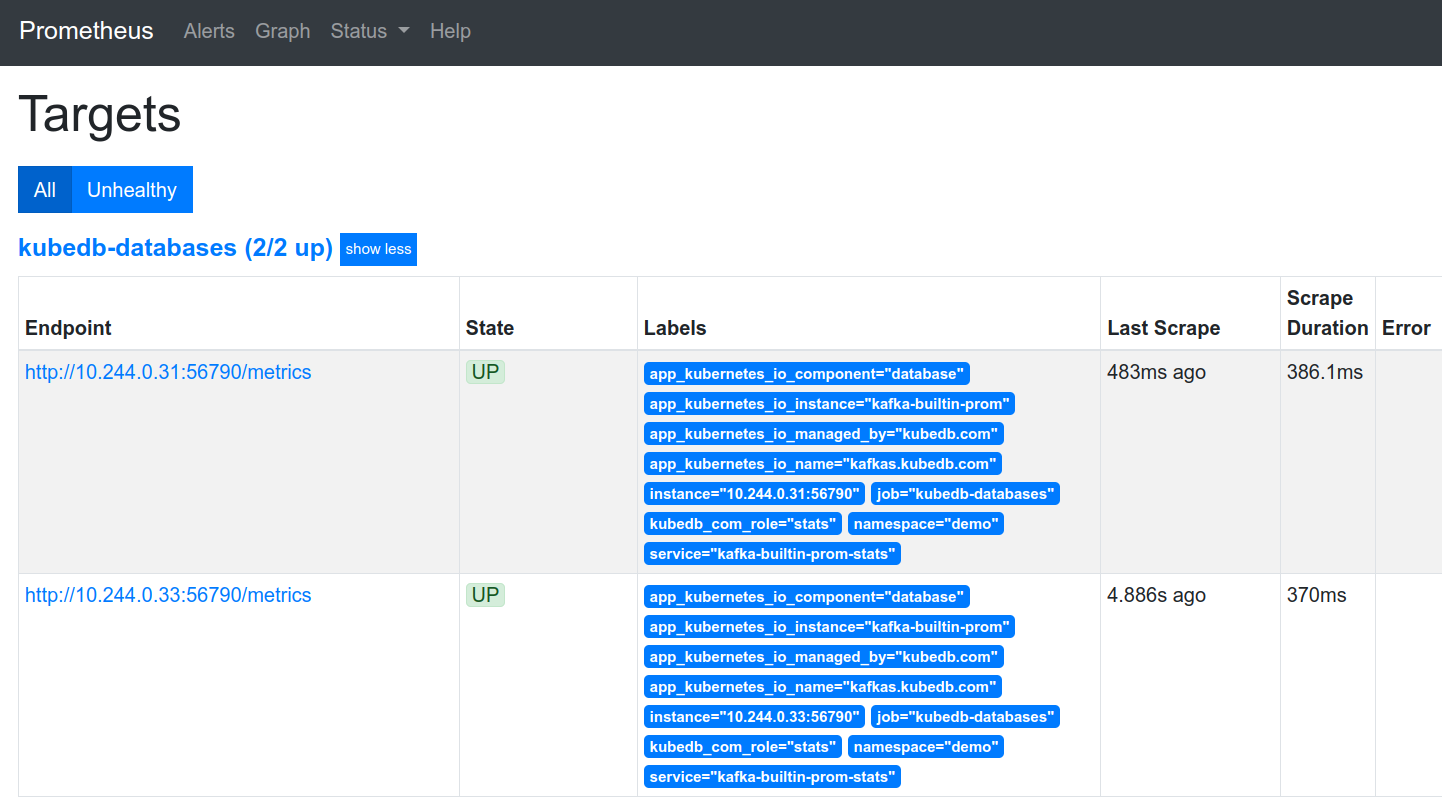Click first row's job="kubedb-databases" label
The height and width of the screenshot is (799, 1442).
(x=965, y=494)
